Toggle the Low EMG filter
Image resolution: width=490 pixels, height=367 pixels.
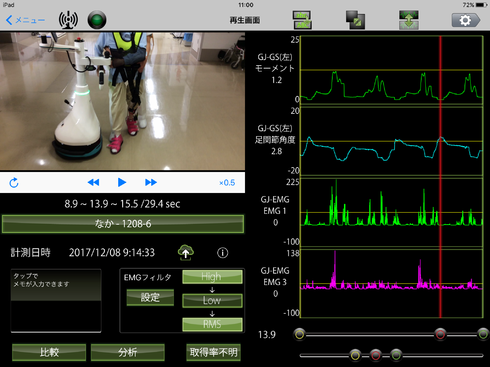point(212,300)
